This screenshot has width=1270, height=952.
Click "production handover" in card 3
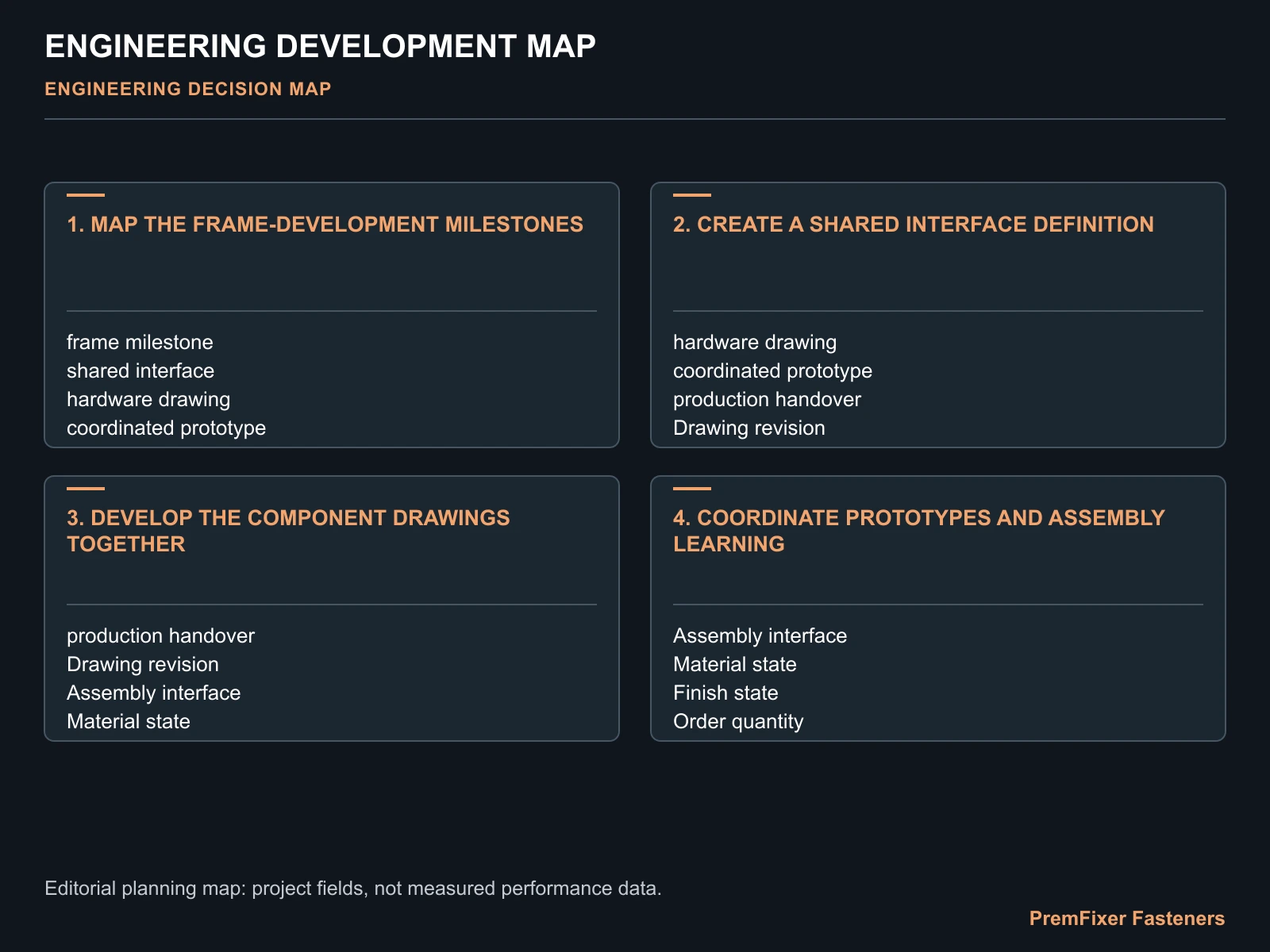click(x=160, y=635)
